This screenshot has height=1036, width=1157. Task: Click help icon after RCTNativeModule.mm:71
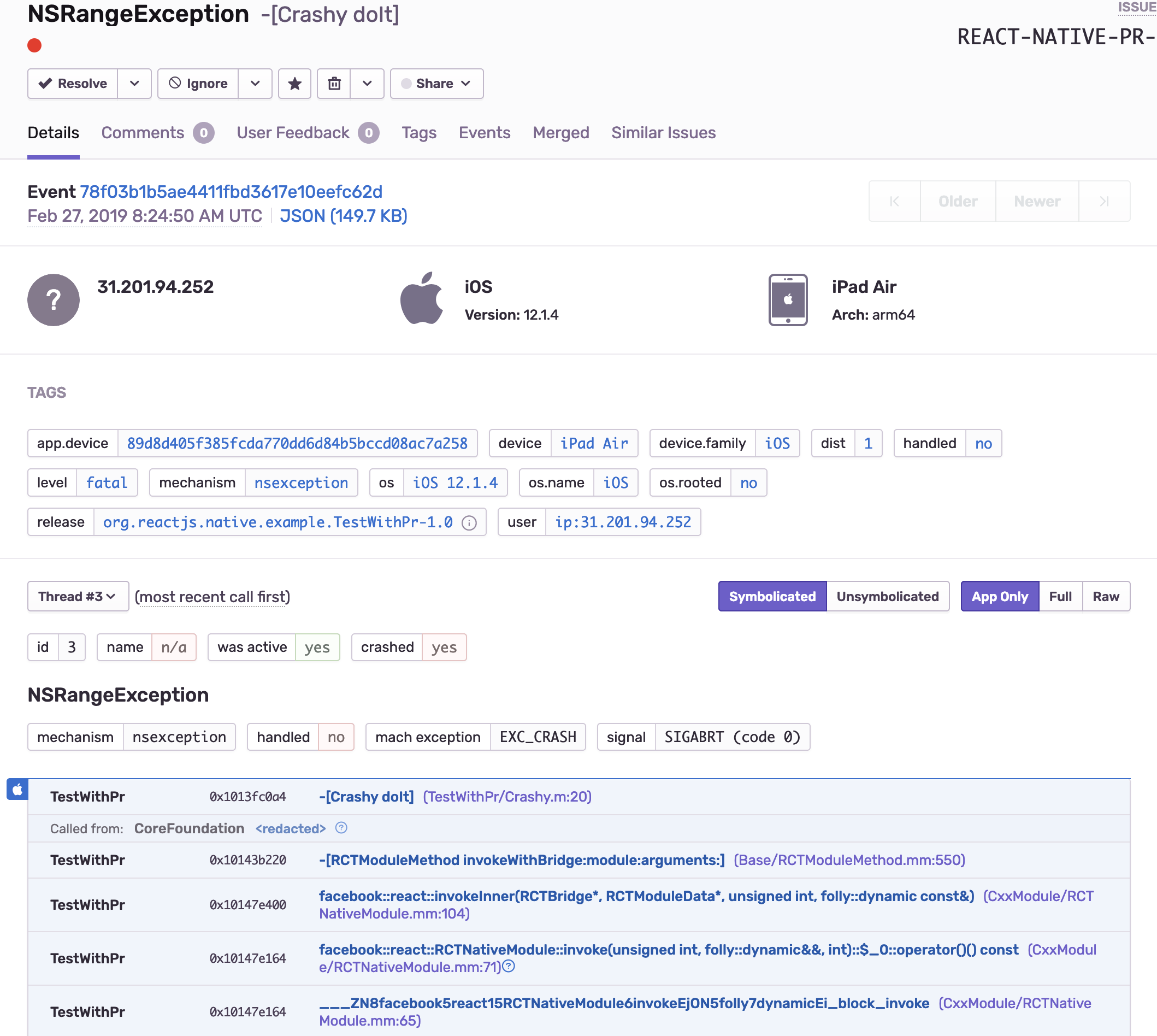(x=509, y=966)
